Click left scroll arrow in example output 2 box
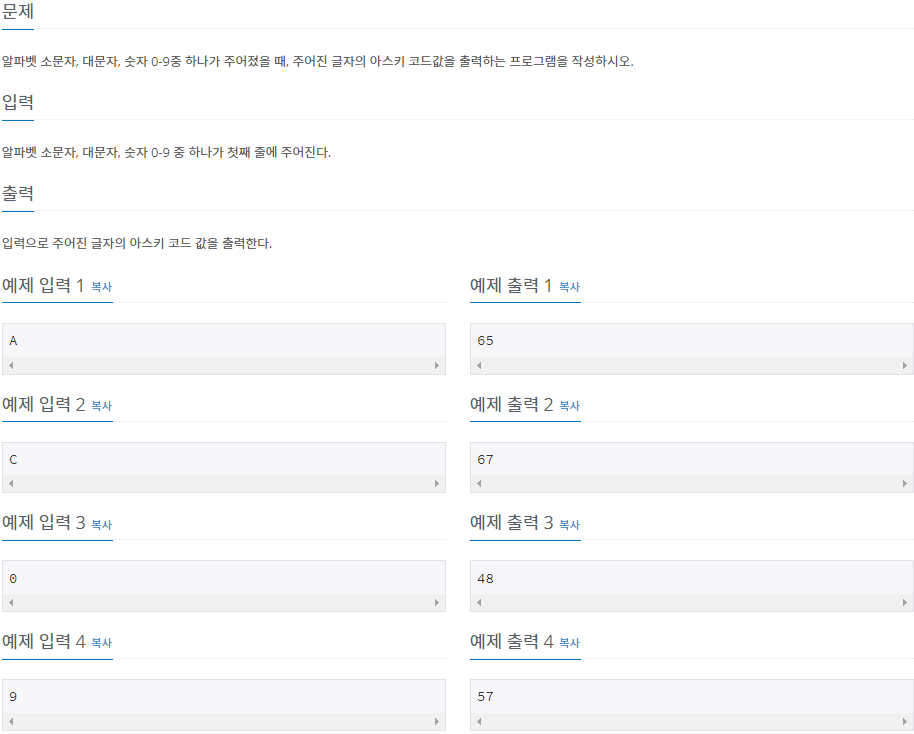The image size is (914, 734). point(479,483)
